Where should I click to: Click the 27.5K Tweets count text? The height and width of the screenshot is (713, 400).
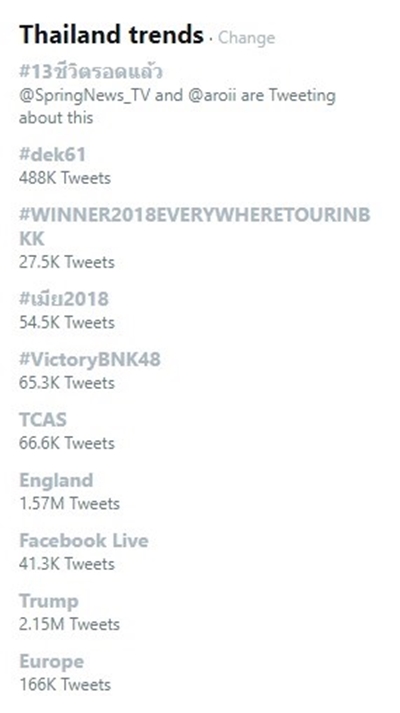(67, 262)
